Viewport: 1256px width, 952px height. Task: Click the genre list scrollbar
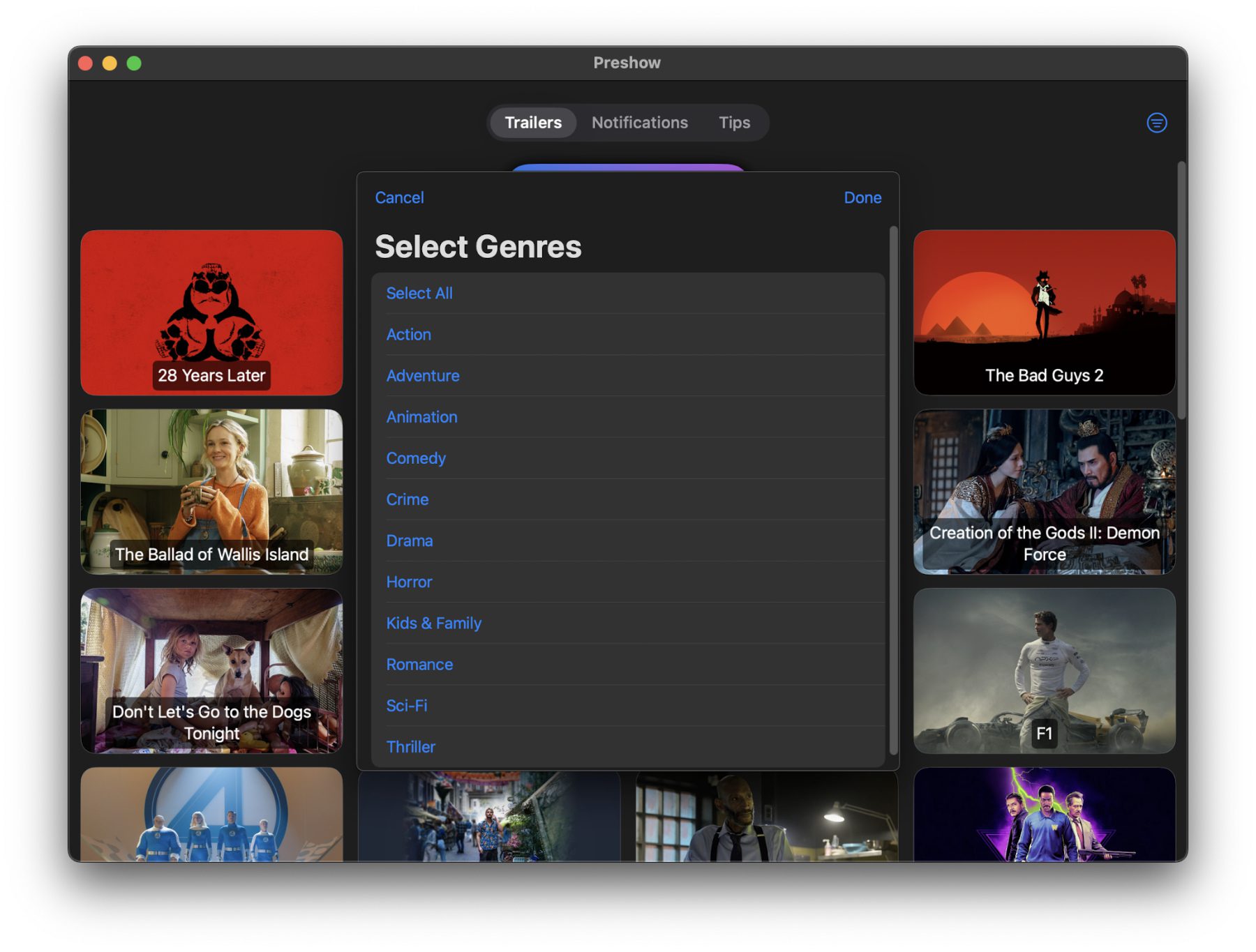892,488
